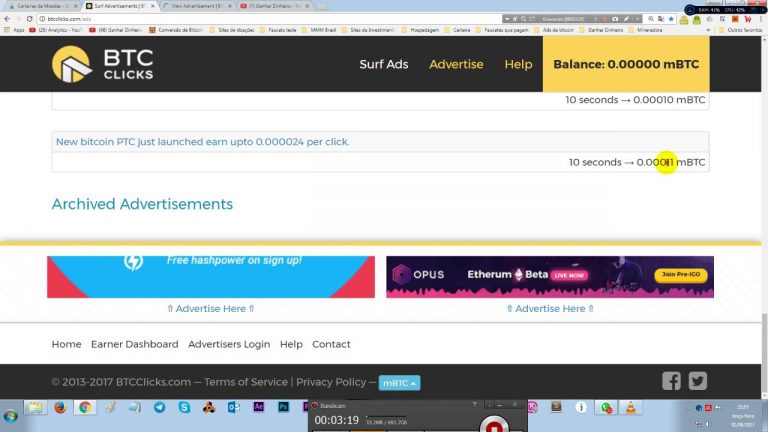Click Advertise Here under the OPUS banner

(x=550, y=309)
